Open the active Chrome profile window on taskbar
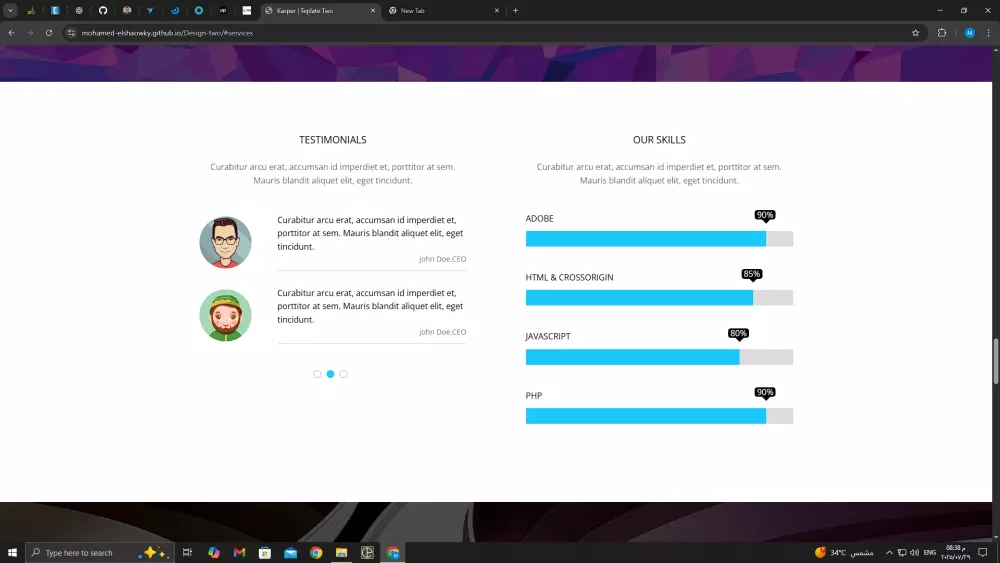1000x563 pixels. tap(393, 552)
